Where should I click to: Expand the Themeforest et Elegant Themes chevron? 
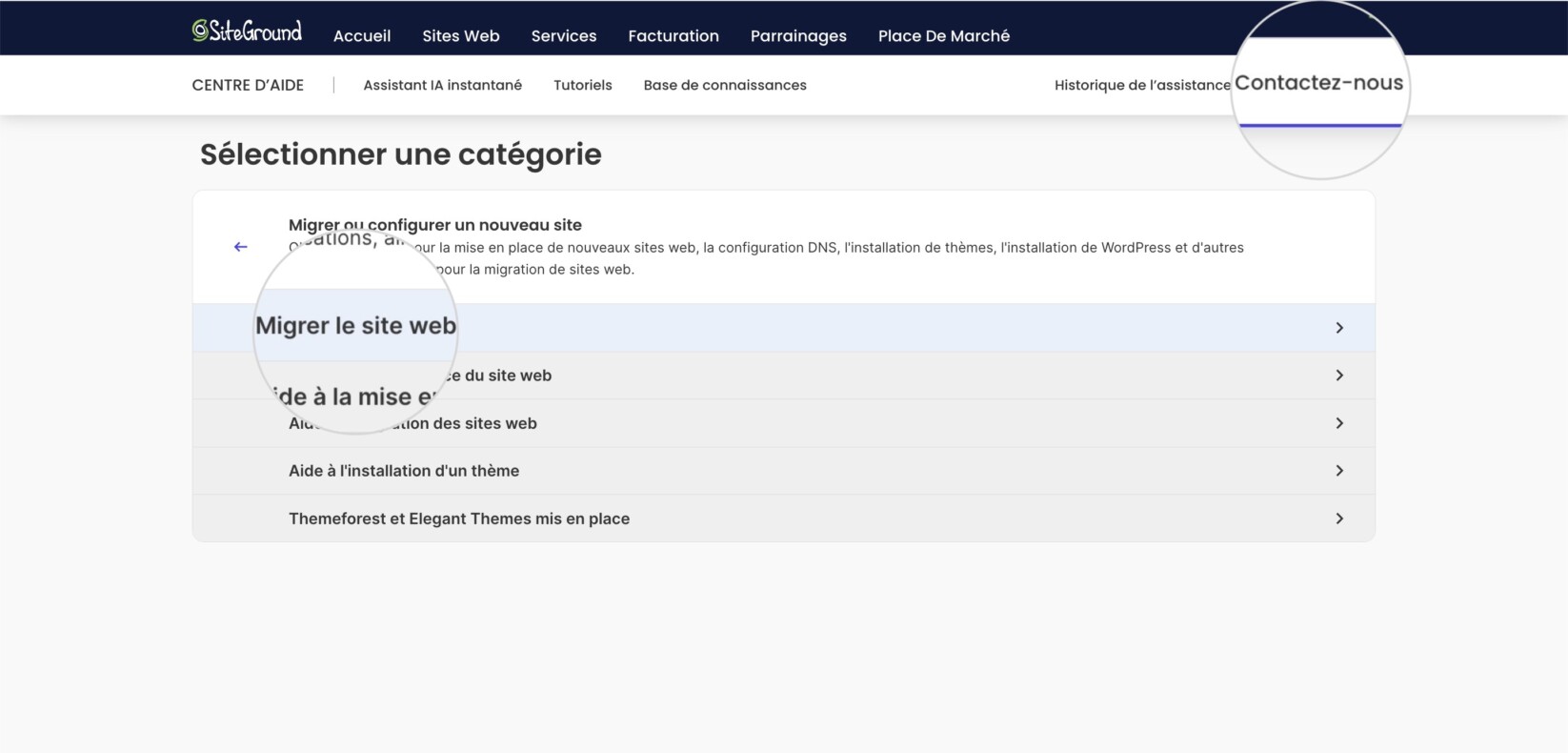pos(1339,519)
